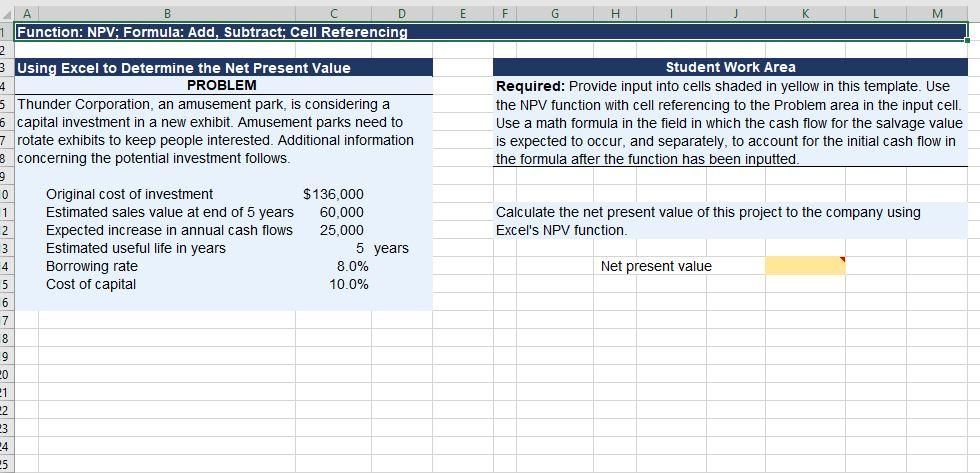Click the "PROBLEM" heading cell

[223, 85]
